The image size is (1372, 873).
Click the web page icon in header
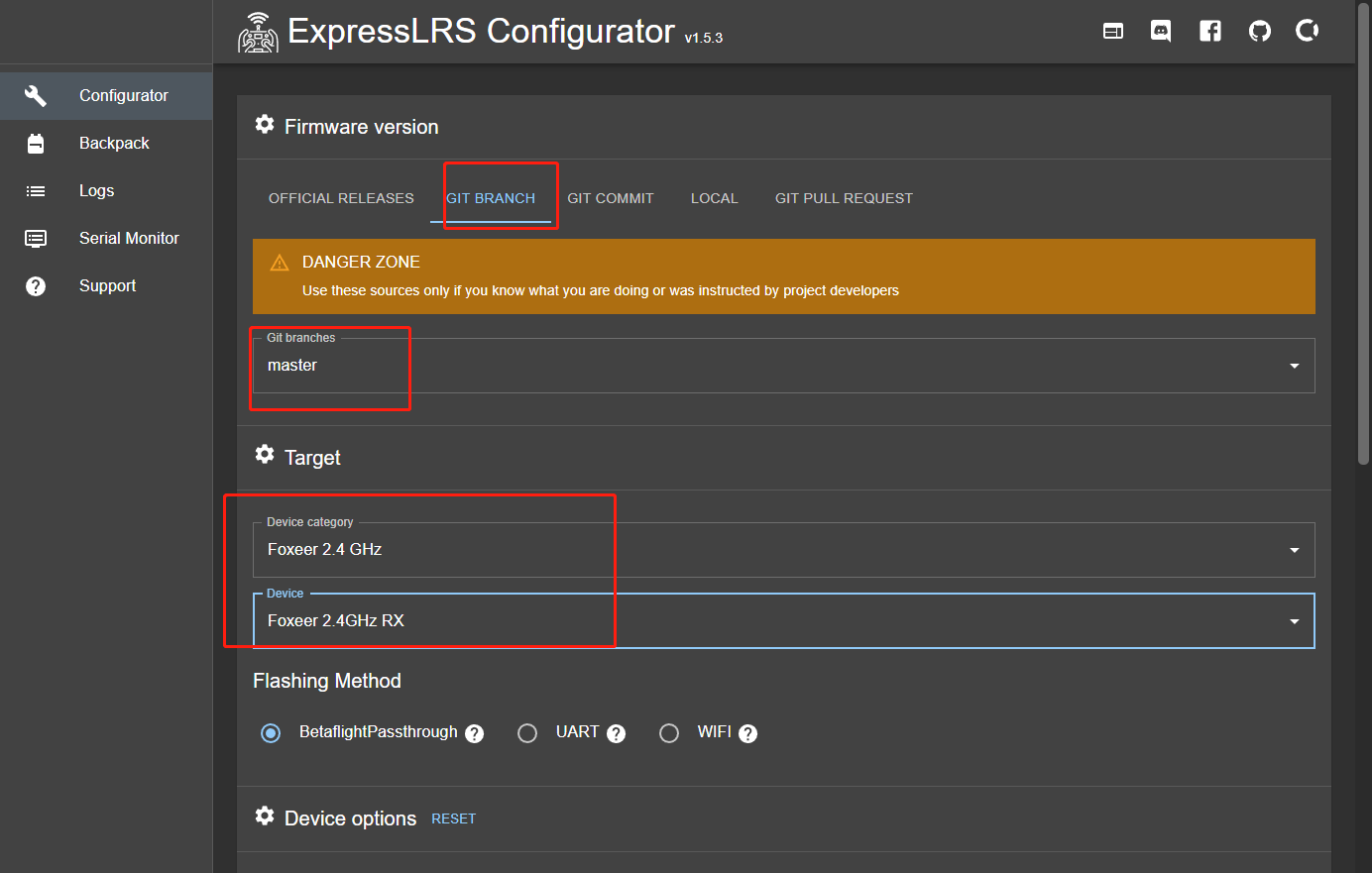coord(1113,32)
